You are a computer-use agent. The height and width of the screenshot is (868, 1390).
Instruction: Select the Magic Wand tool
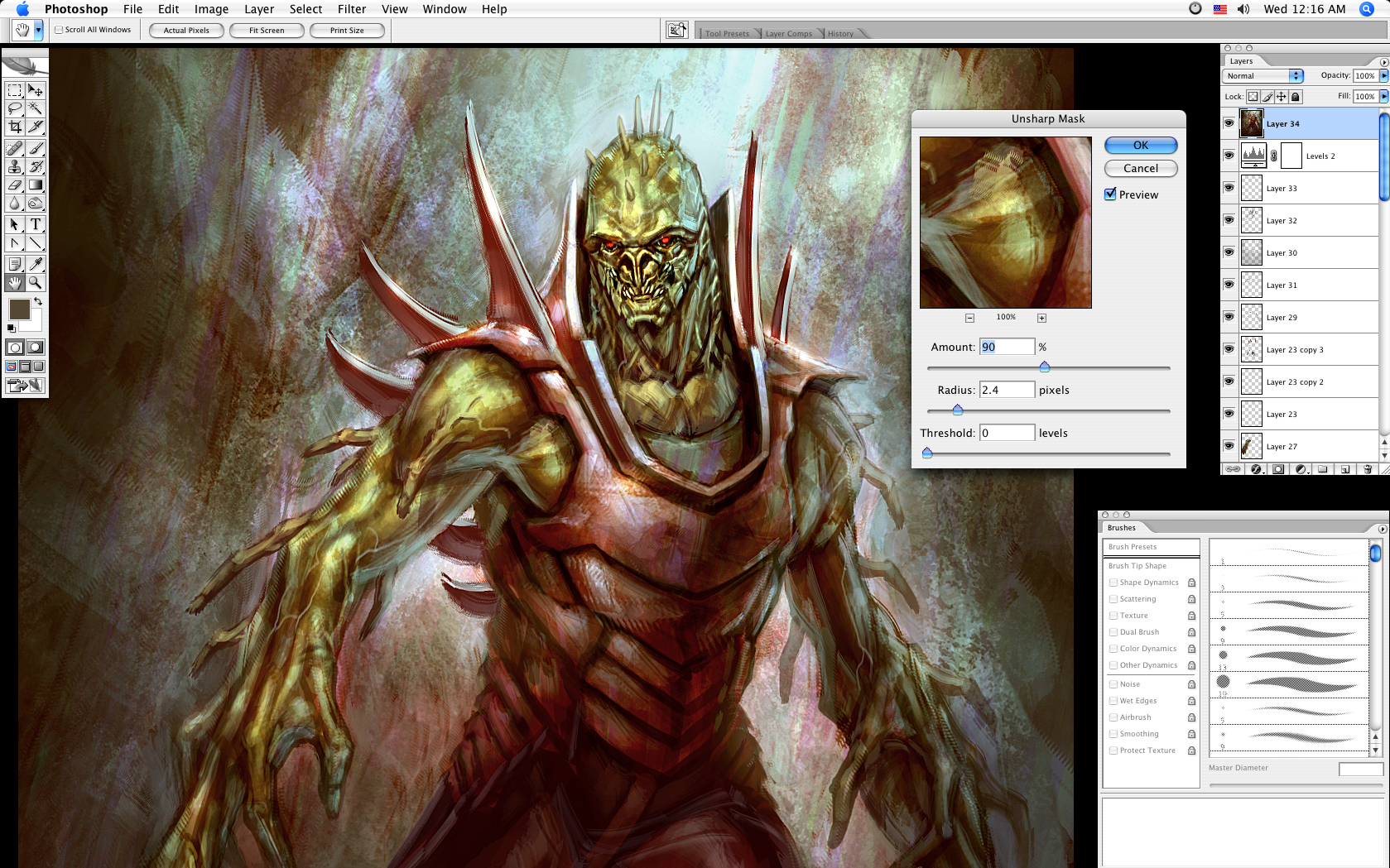36,108
